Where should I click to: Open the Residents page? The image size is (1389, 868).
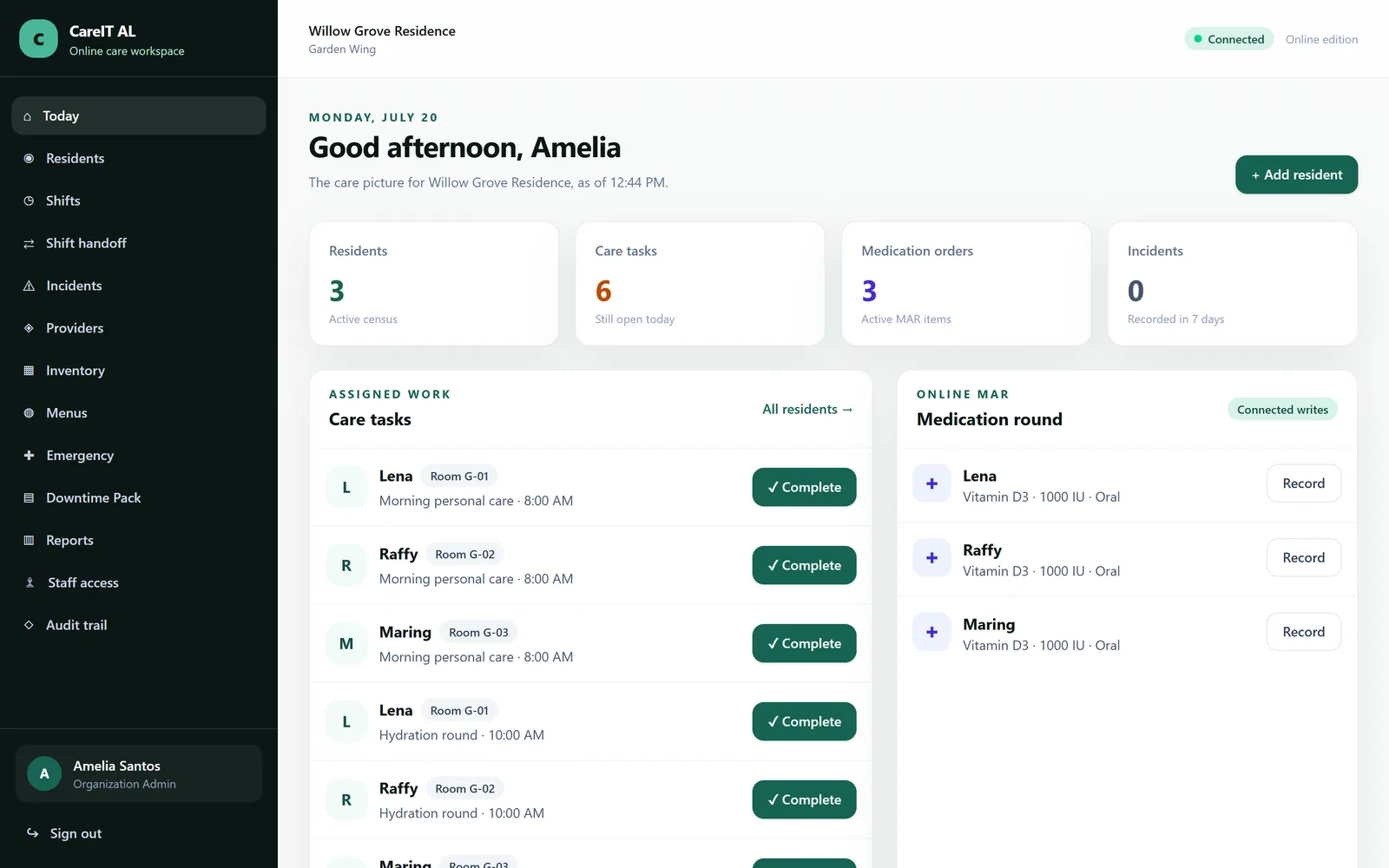pos(139,159)
